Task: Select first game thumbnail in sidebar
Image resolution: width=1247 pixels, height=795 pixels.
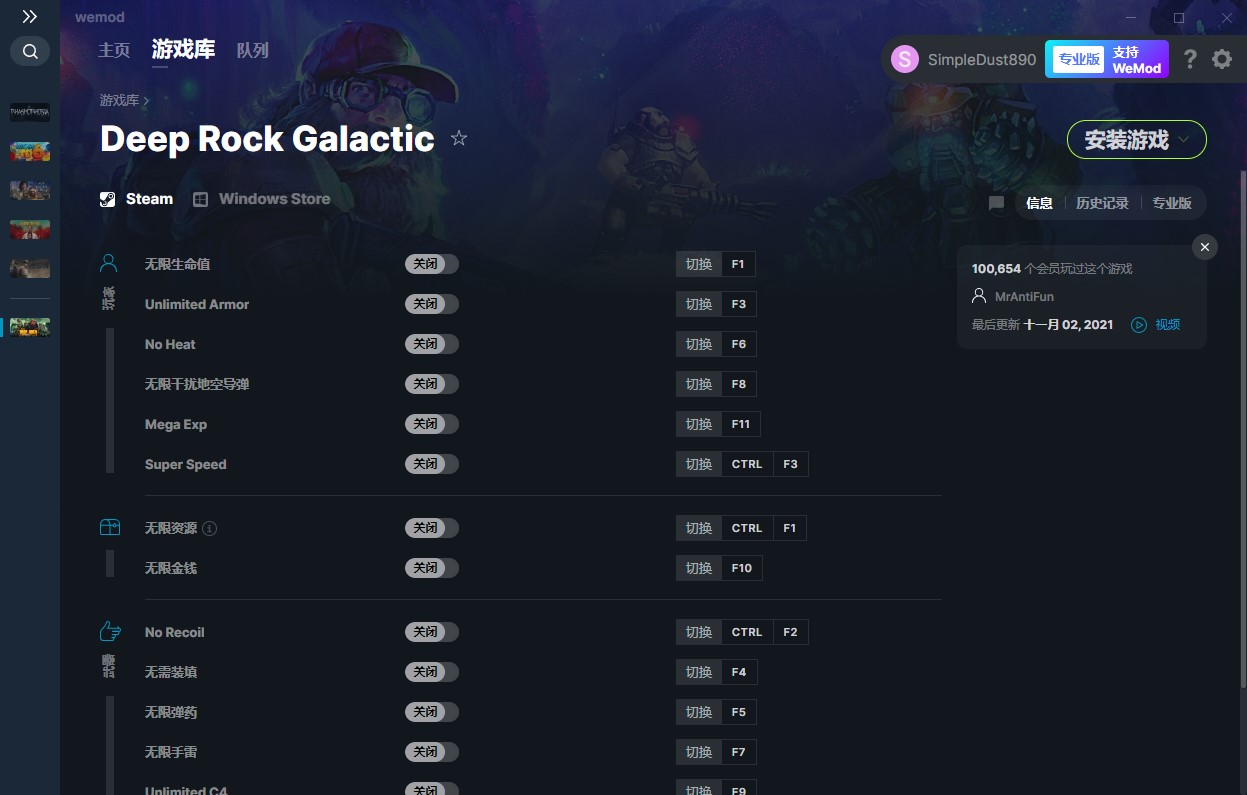Action: coord(30,112)
